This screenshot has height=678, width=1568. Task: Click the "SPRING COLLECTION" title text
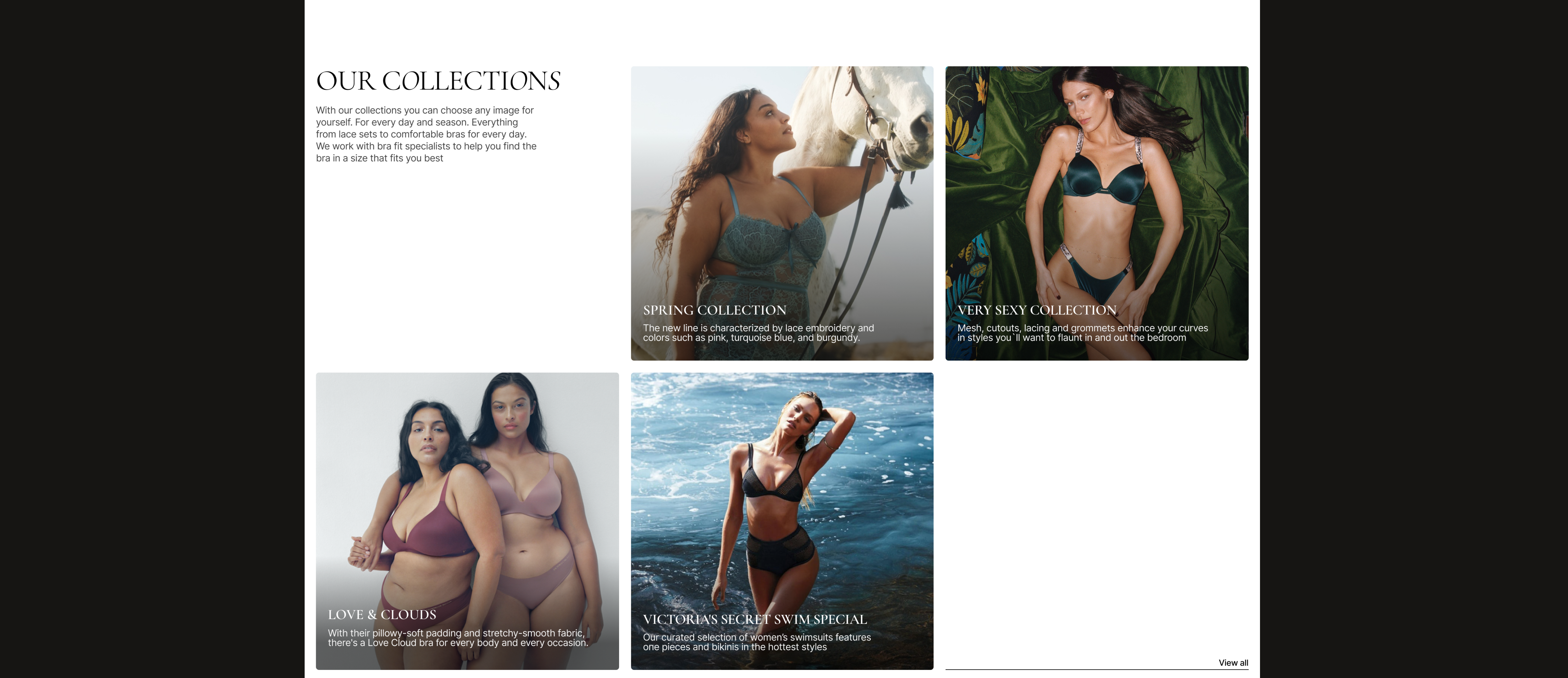(x=715, y=310)
